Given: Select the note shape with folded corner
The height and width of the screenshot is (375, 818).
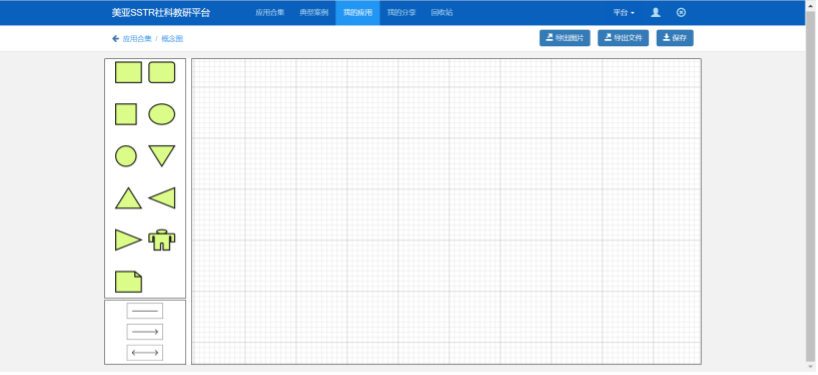Looking at the screenshot, I should (x=128, y=282).
